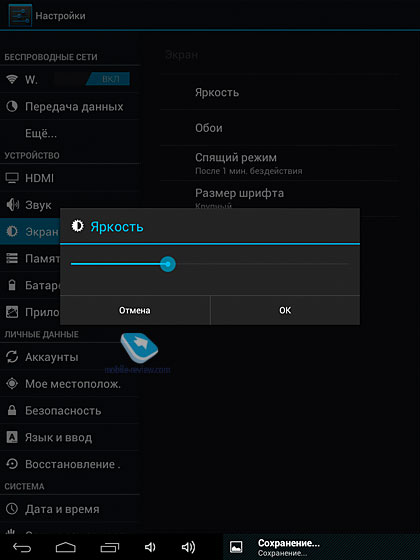420x560 pixels.
Task: Turn off the Wi-Fi ВКЛ switch
Action: pyautogui.click(x=108, y=79)
